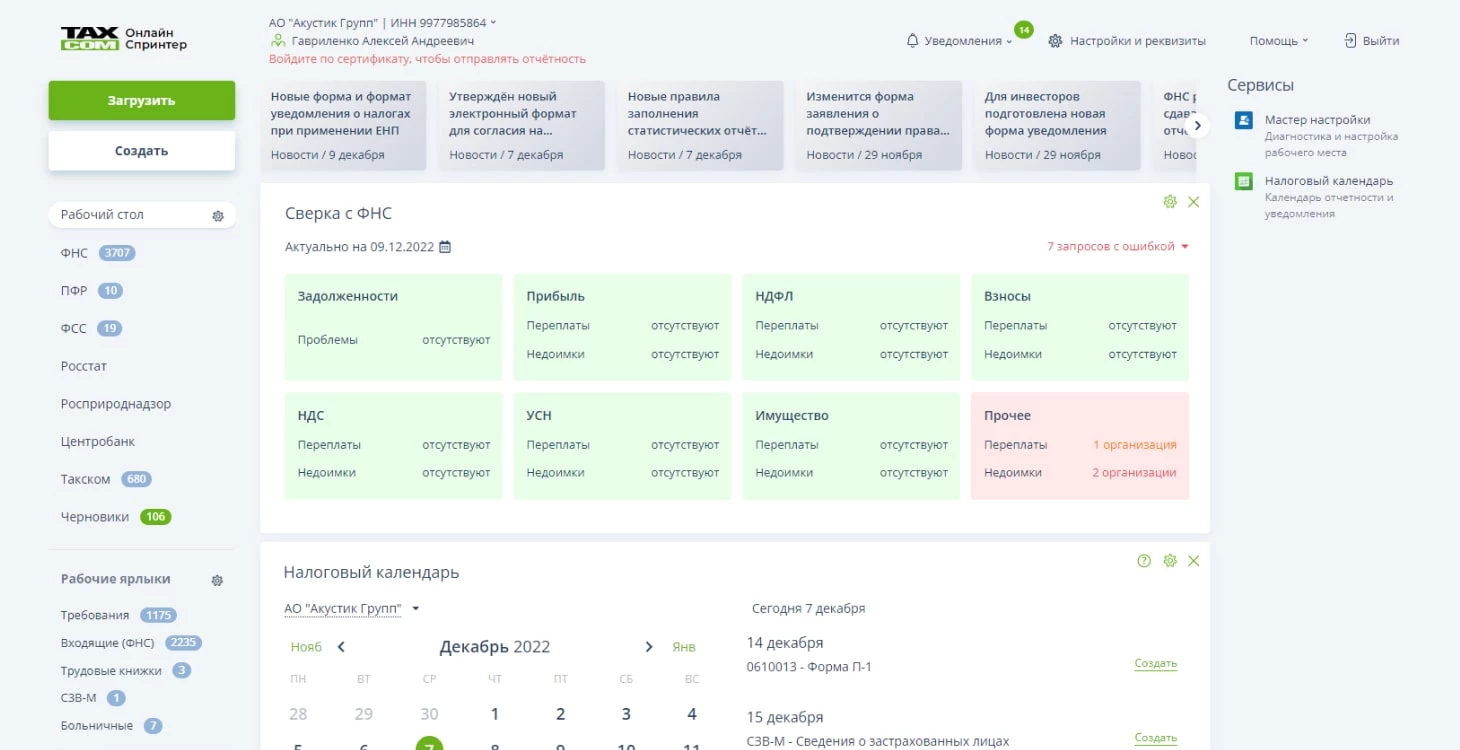This screenshot has height=750, width=1460.
Task: Click the НДС card
Action: (394, 446)
